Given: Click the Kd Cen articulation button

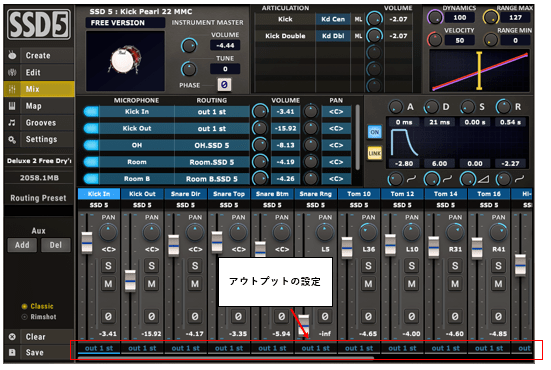Looking at the screenshot, I should point(333,19).
